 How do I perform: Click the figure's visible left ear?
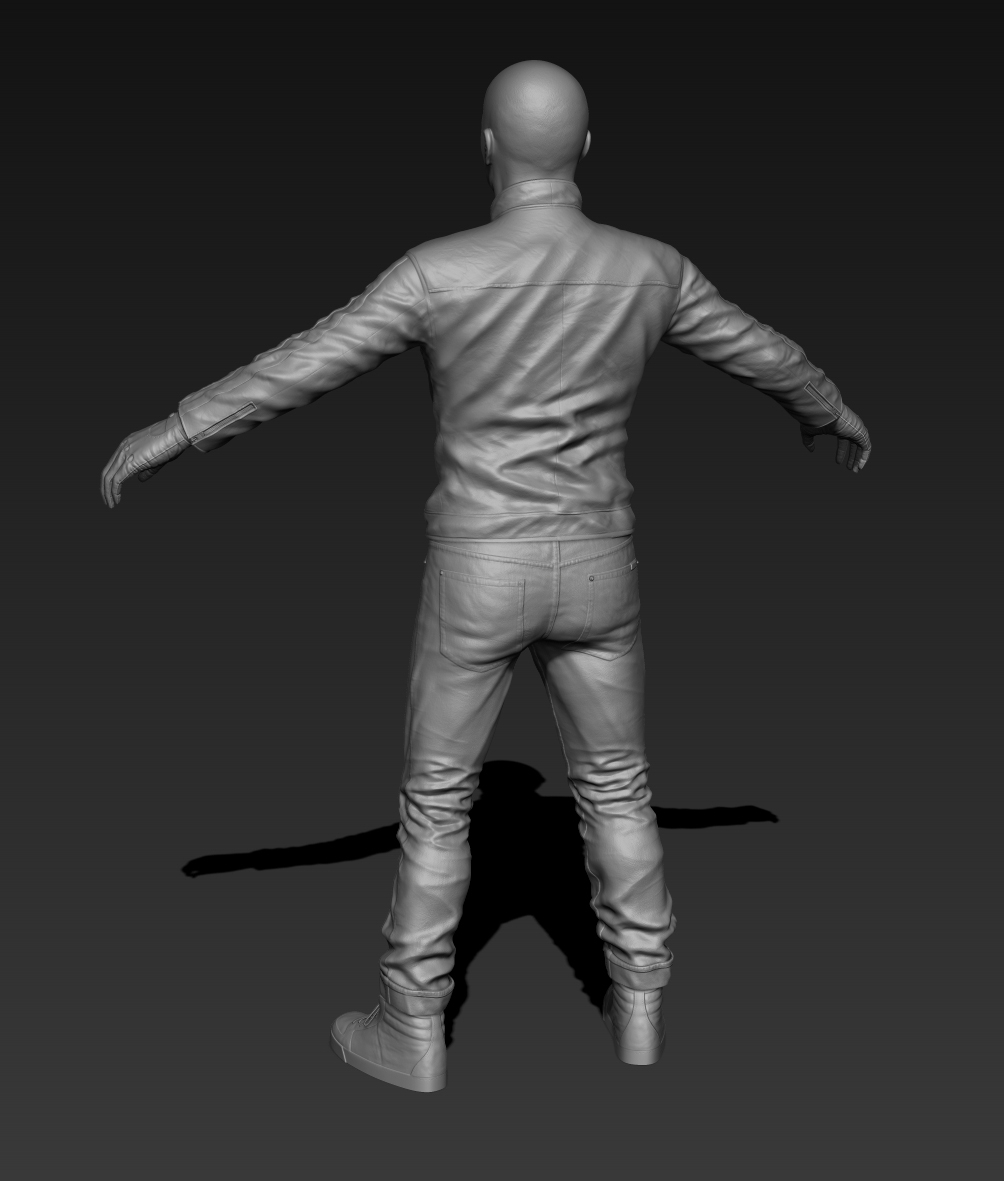coord(489,145)
